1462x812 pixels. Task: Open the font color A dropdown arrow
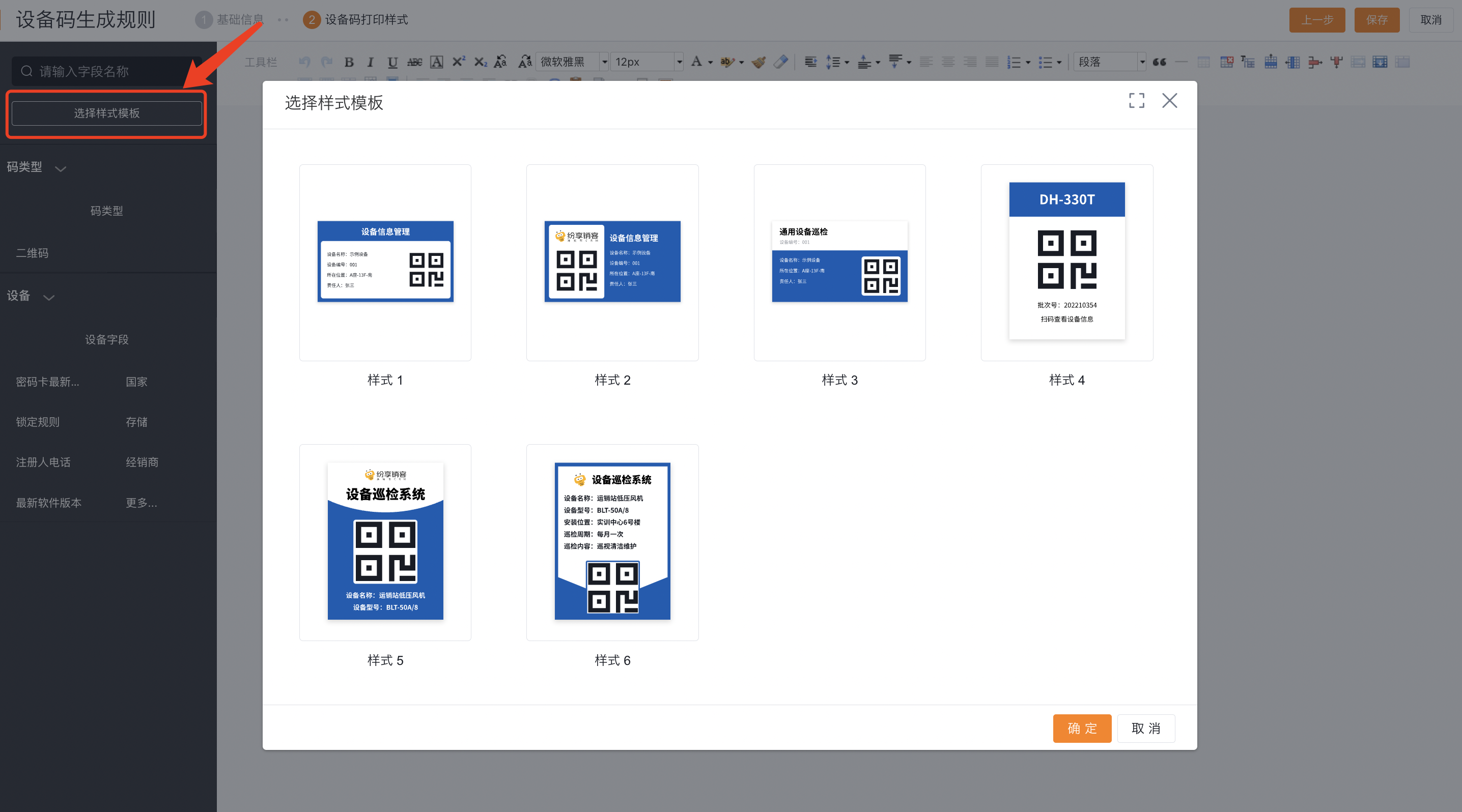point(710,63)
